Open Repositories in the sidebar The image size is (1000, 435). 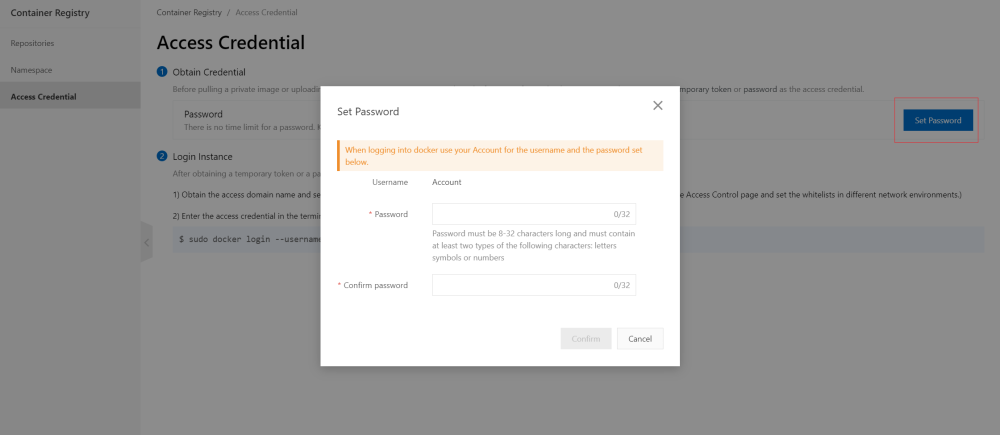32,44
